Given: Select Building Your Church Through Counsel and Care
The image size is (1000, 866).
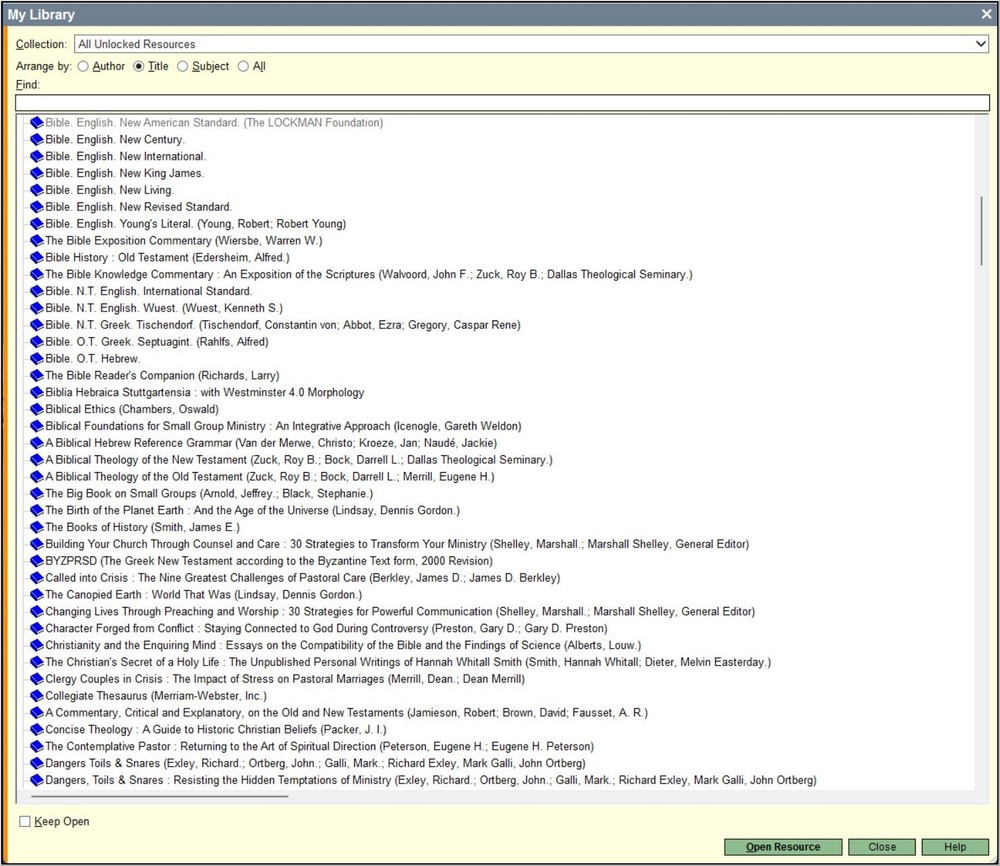Looking at the screenshot, I should pos(397,544).
